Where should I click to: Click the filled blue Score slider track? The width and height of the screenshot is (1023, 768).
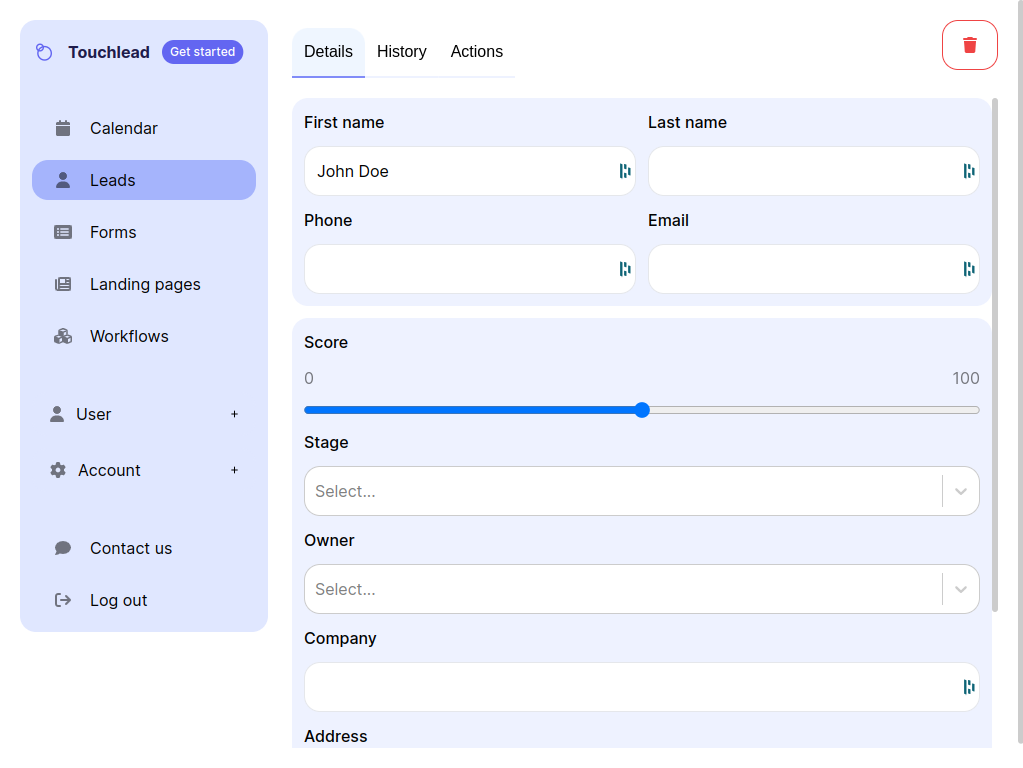(x=470, y=410)
